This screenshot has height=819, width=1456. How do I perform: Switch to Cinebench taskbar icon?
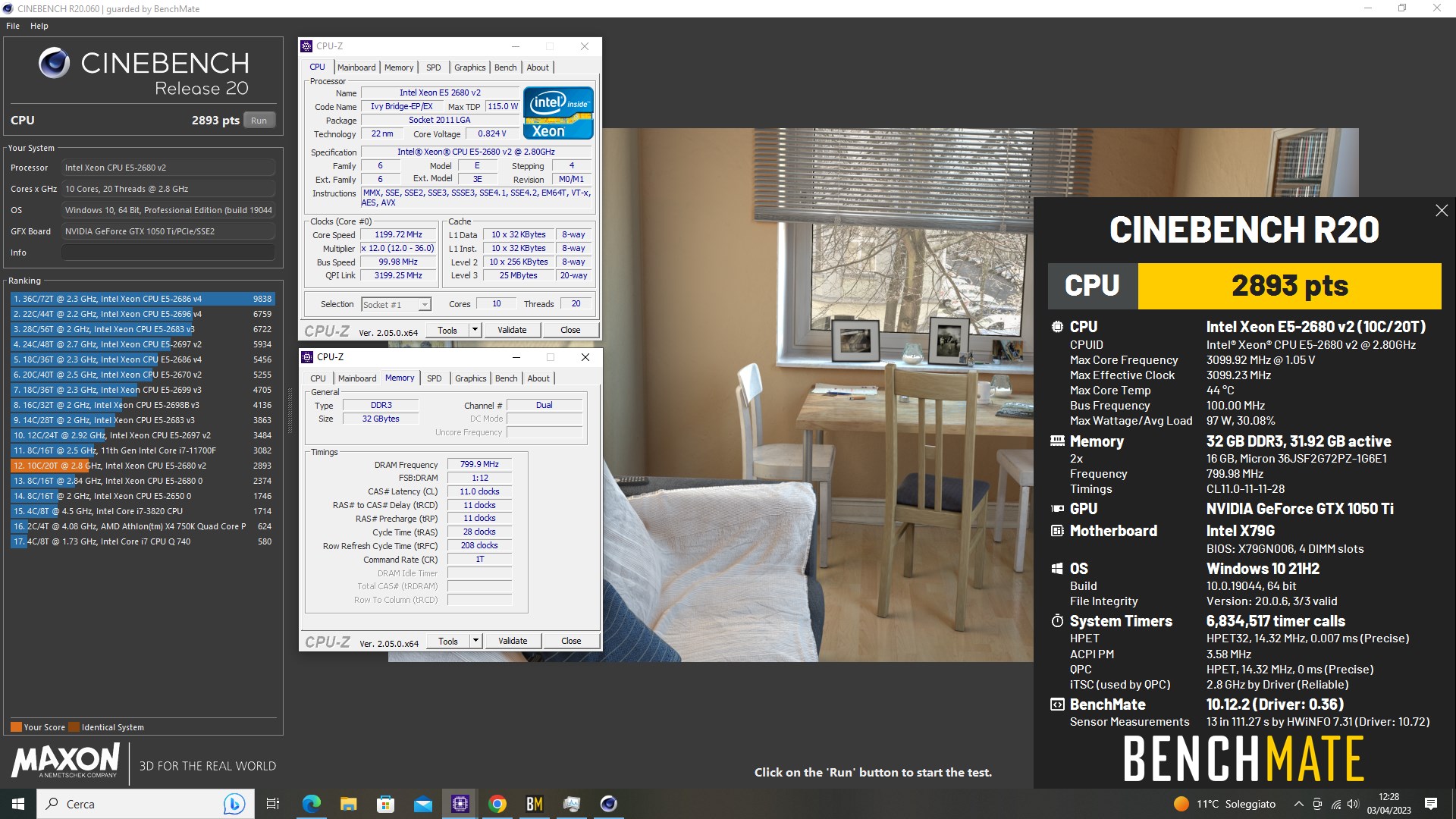[x=608, y=804]
